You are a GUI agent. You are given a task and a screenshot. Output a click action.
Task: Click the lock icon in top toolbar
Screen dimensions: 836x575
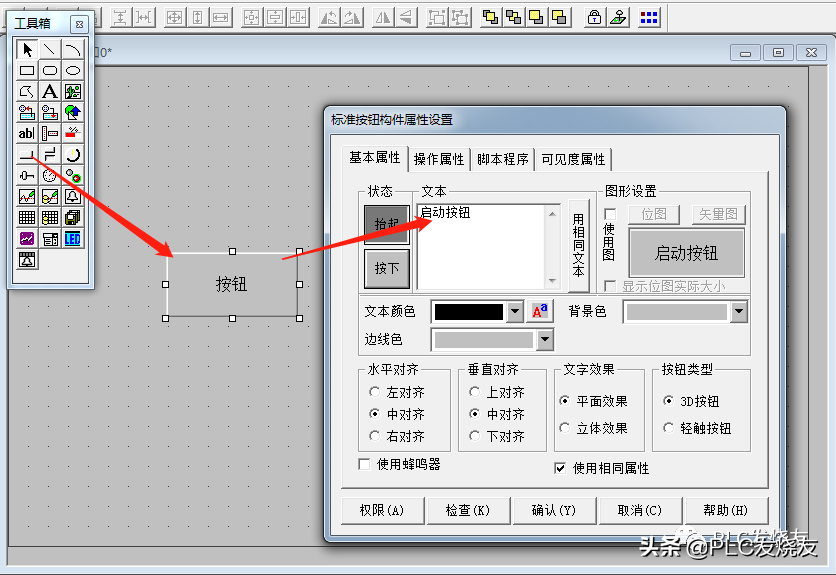(x=594, y=17)
